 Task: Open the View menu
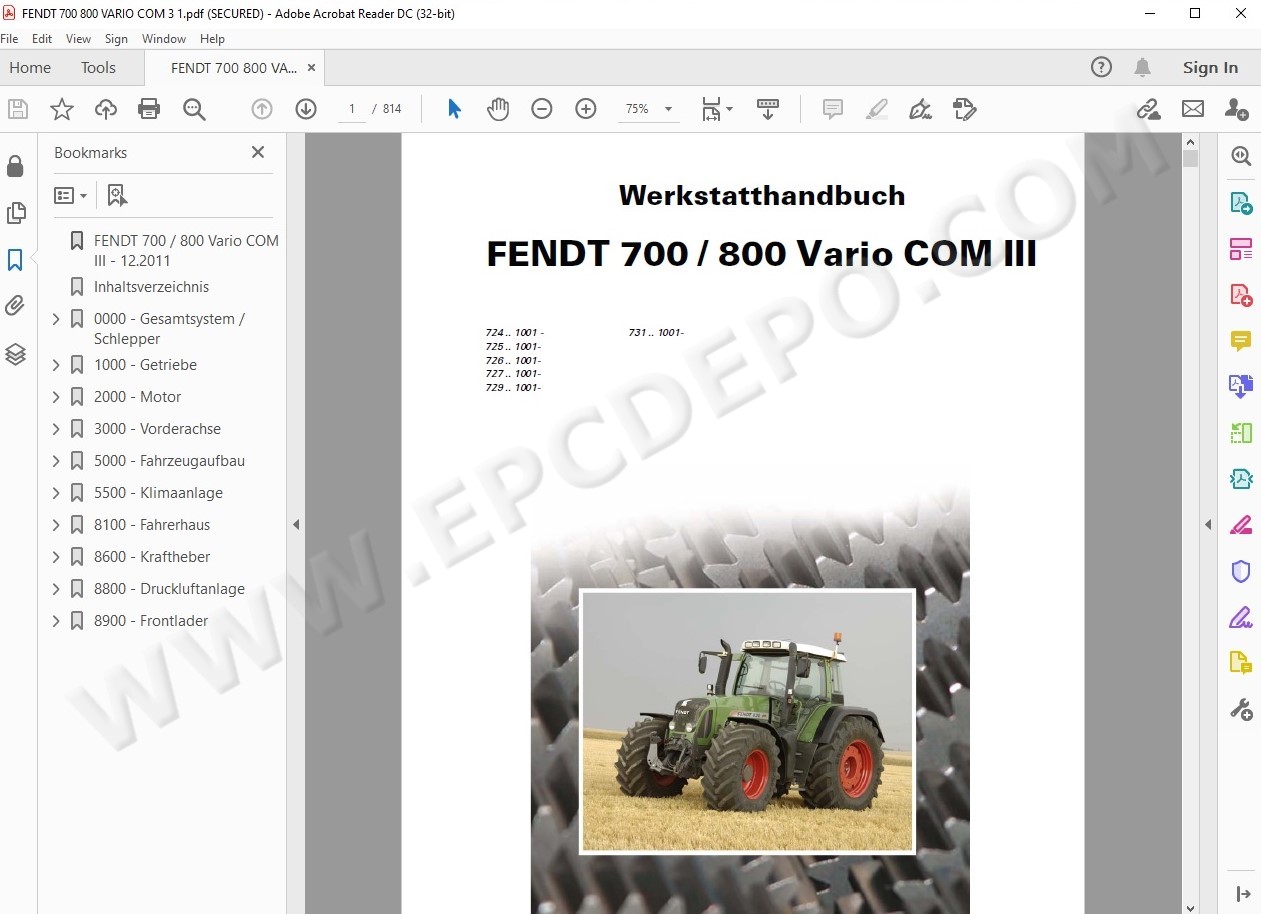pyautogui.click(x=78, y=39)
